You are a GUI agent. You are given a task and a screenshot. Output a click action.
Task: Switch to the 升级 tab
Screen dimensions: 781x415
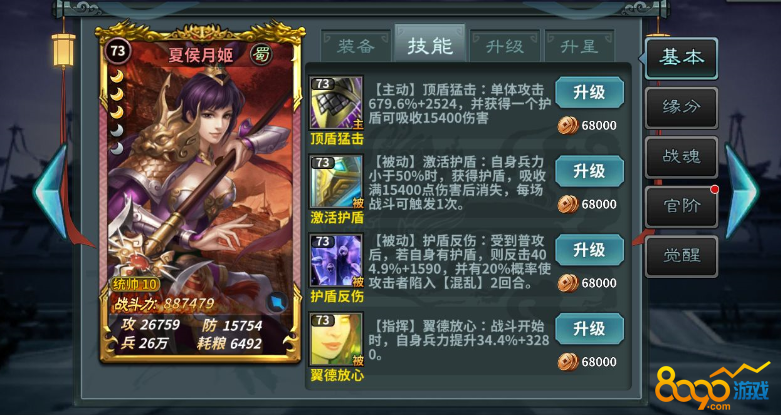point(505,46)
